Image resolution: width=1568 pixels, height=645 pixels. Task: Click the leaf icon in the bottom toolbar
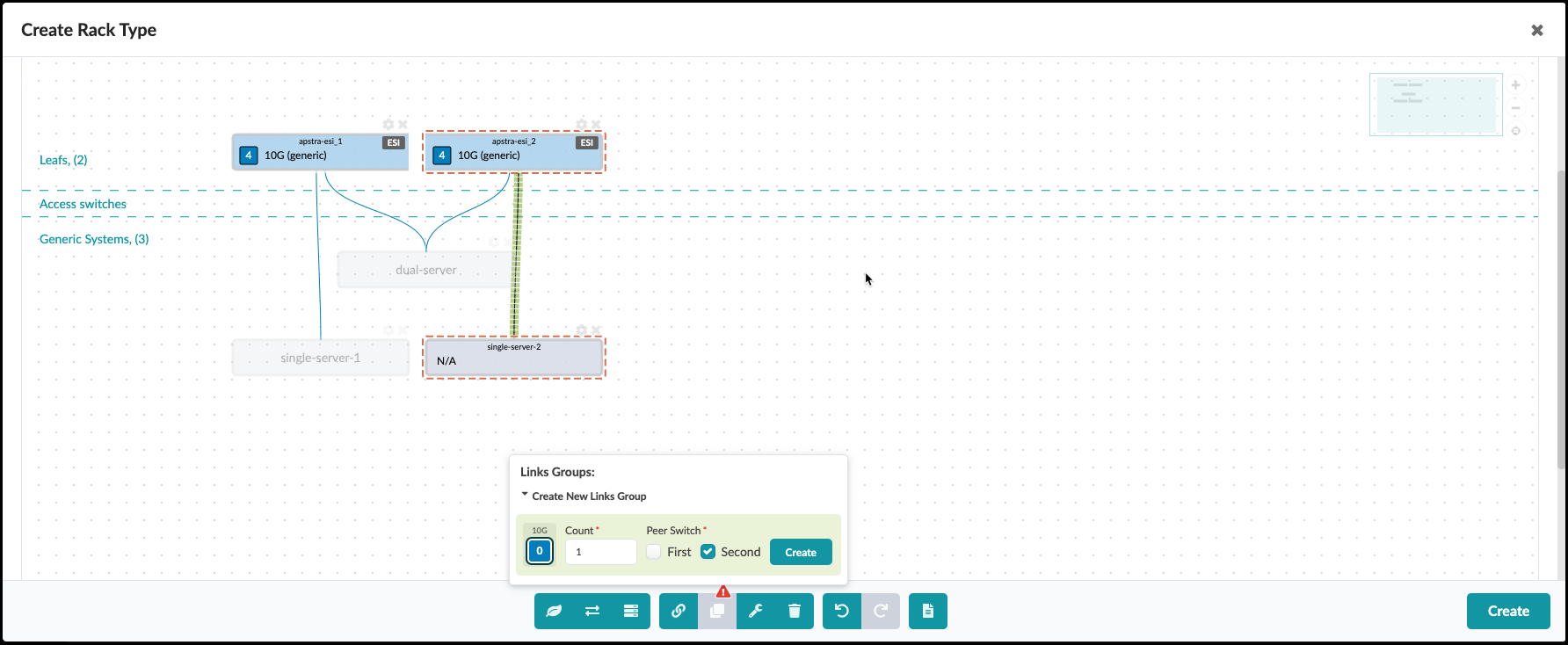(x=554, y=611)
